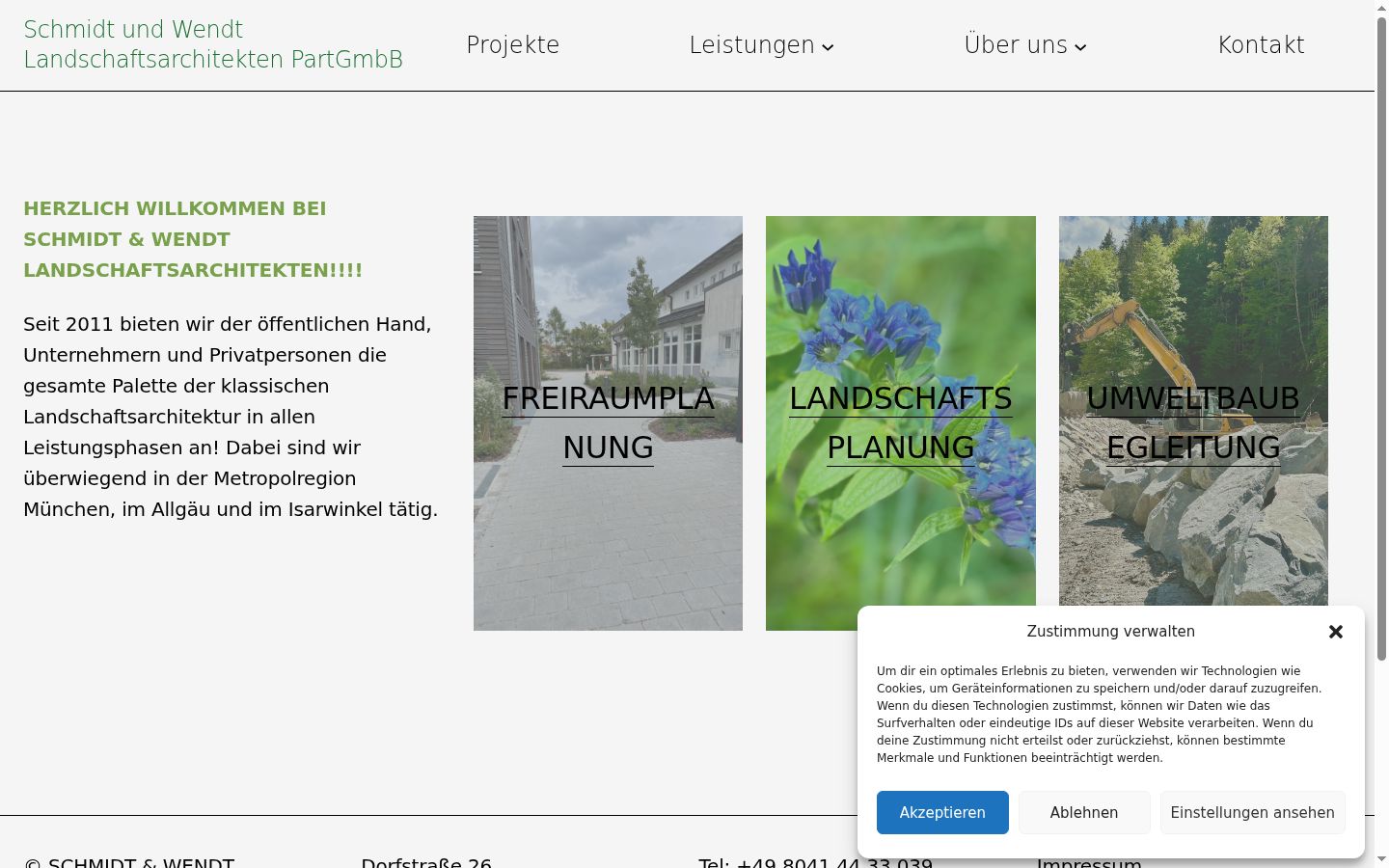Viewport: 1389px width, 868px height.
Task: Click the scrollbar down arrow
Action: (x=1381, y=859)
